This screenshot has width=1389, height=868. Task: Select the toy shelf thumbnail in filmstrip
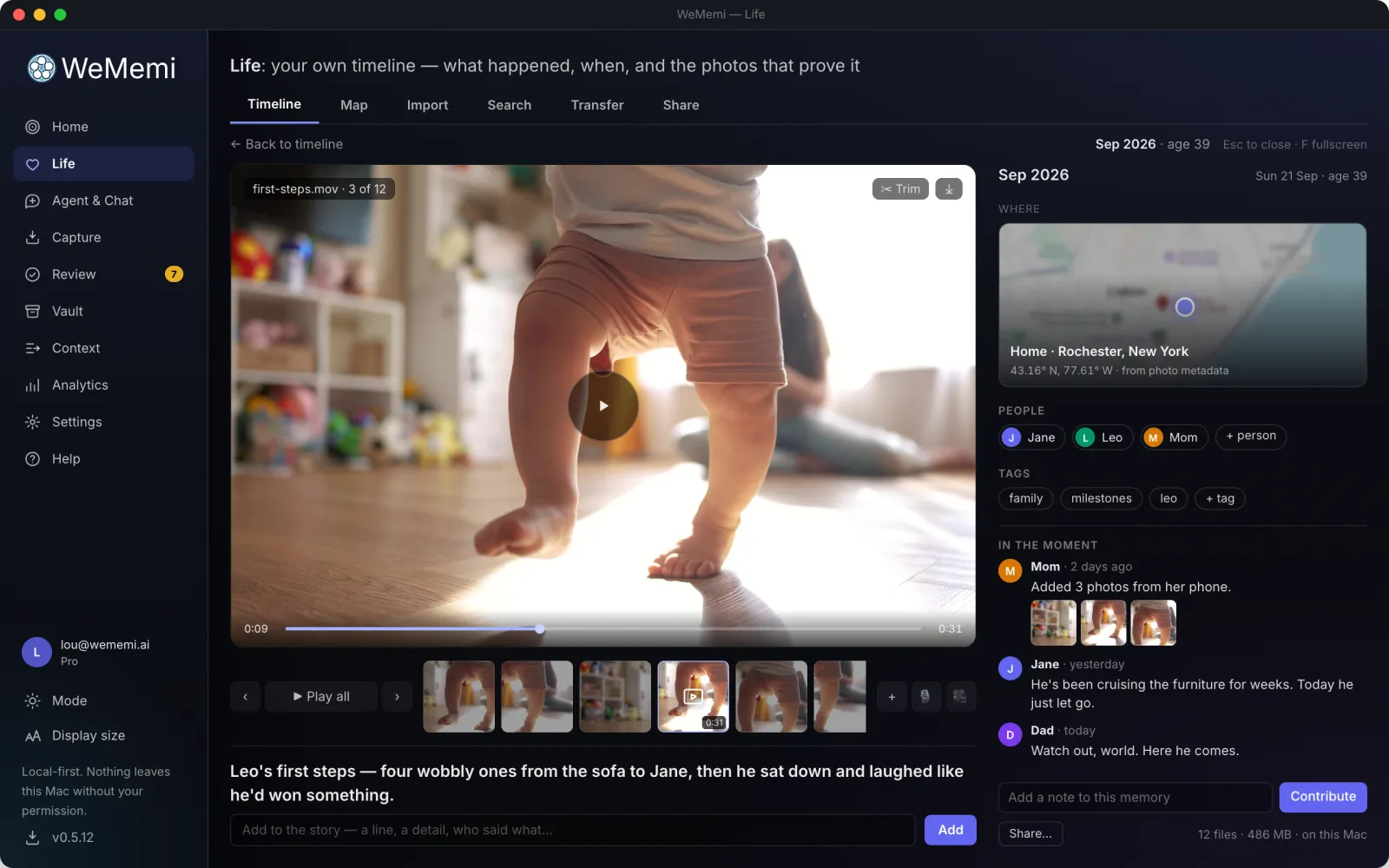(616, 697)
